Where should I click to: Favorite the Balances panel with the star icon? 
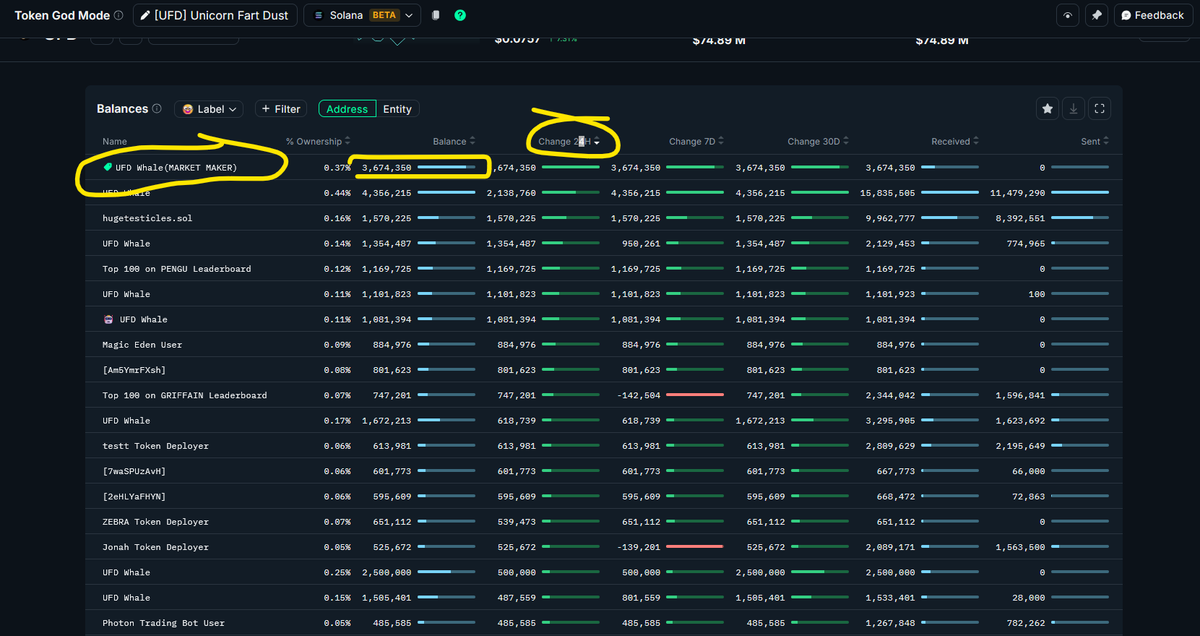click(1047, 109)
